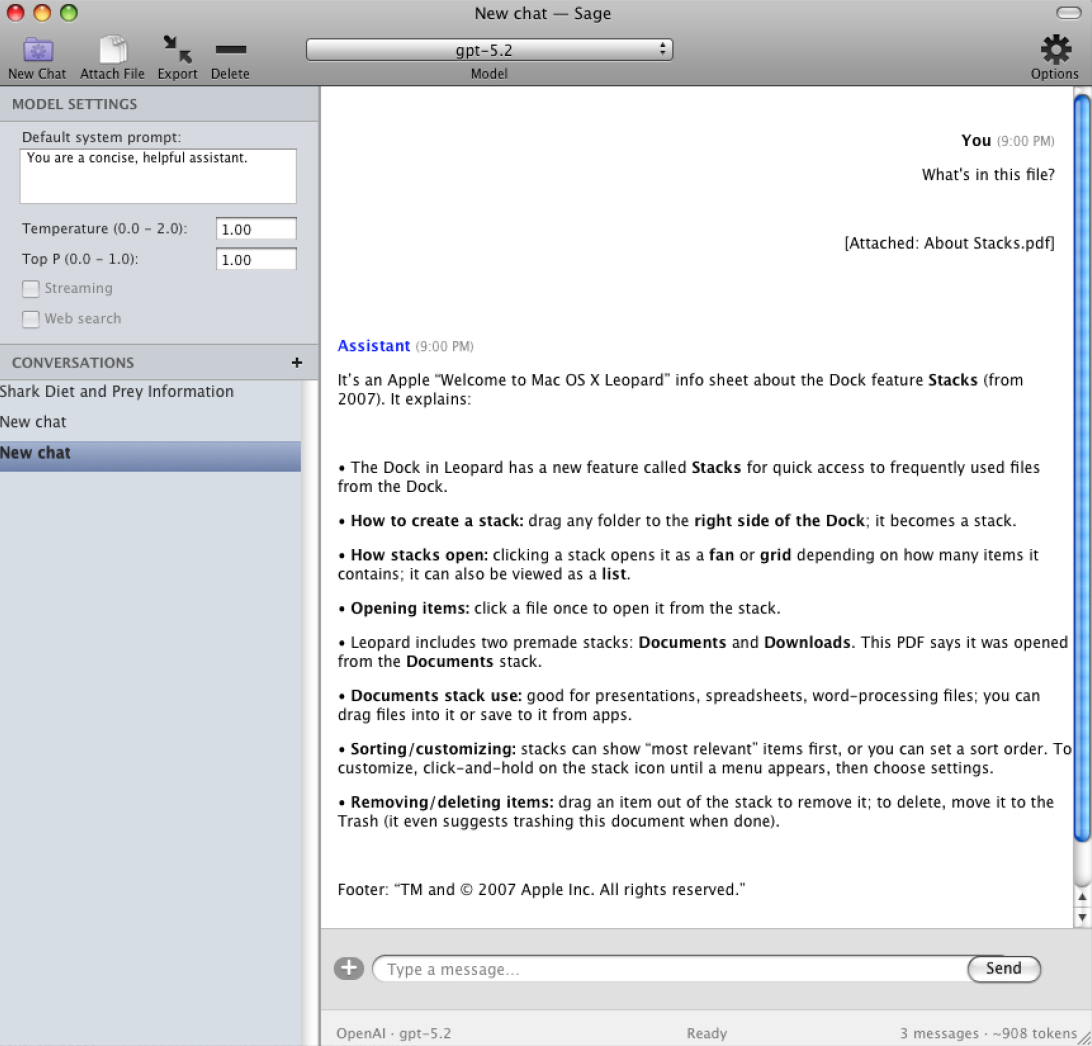Open the Options gear icon
The image size is (1092, 1046).
pyautogui.click(x=1056, y=49)
